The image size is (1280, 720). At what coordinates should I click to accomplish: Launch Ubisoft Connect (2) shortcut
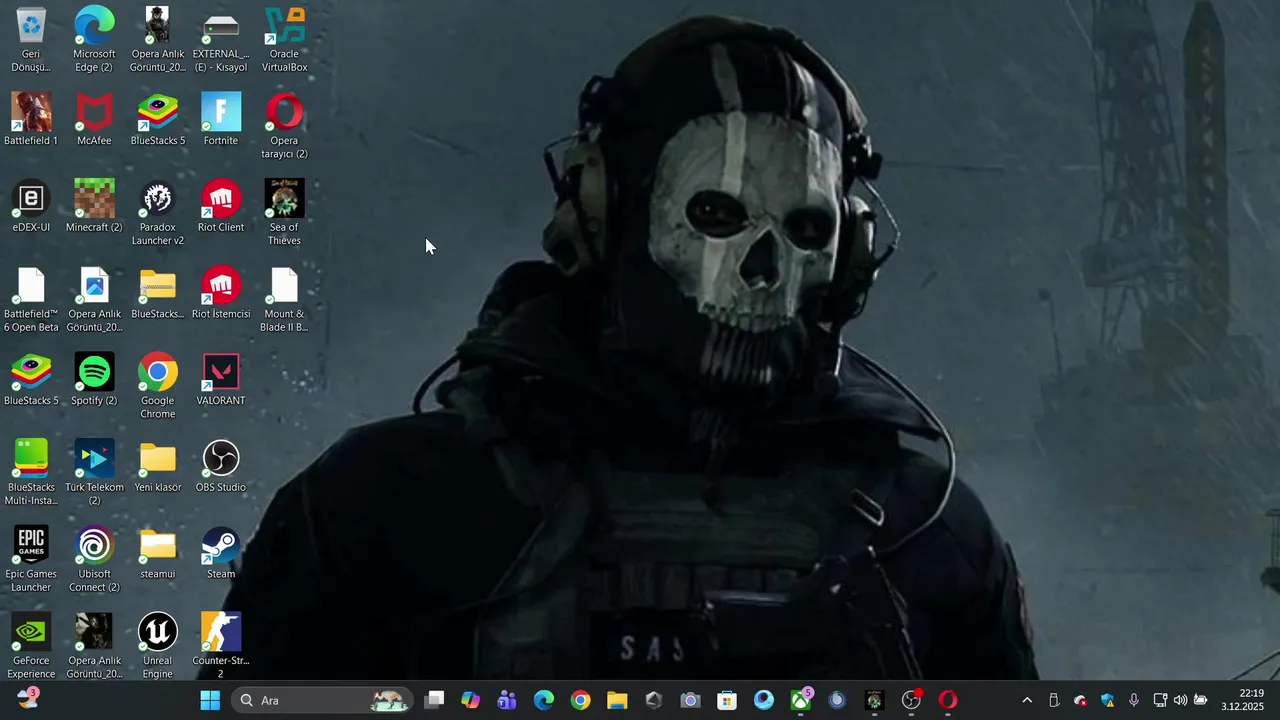pyautogui.click(x=94, y=560)
